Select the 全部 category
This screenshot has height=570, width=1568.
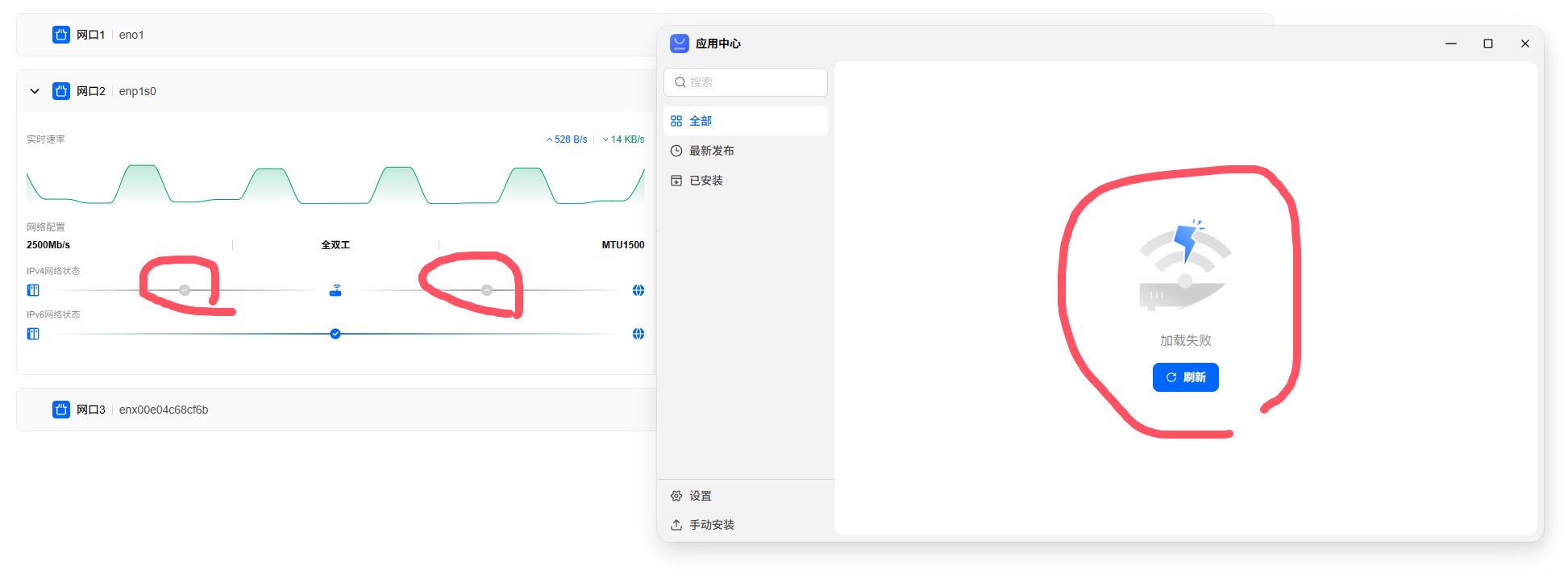pyautogui.click(x=746, y=121)
